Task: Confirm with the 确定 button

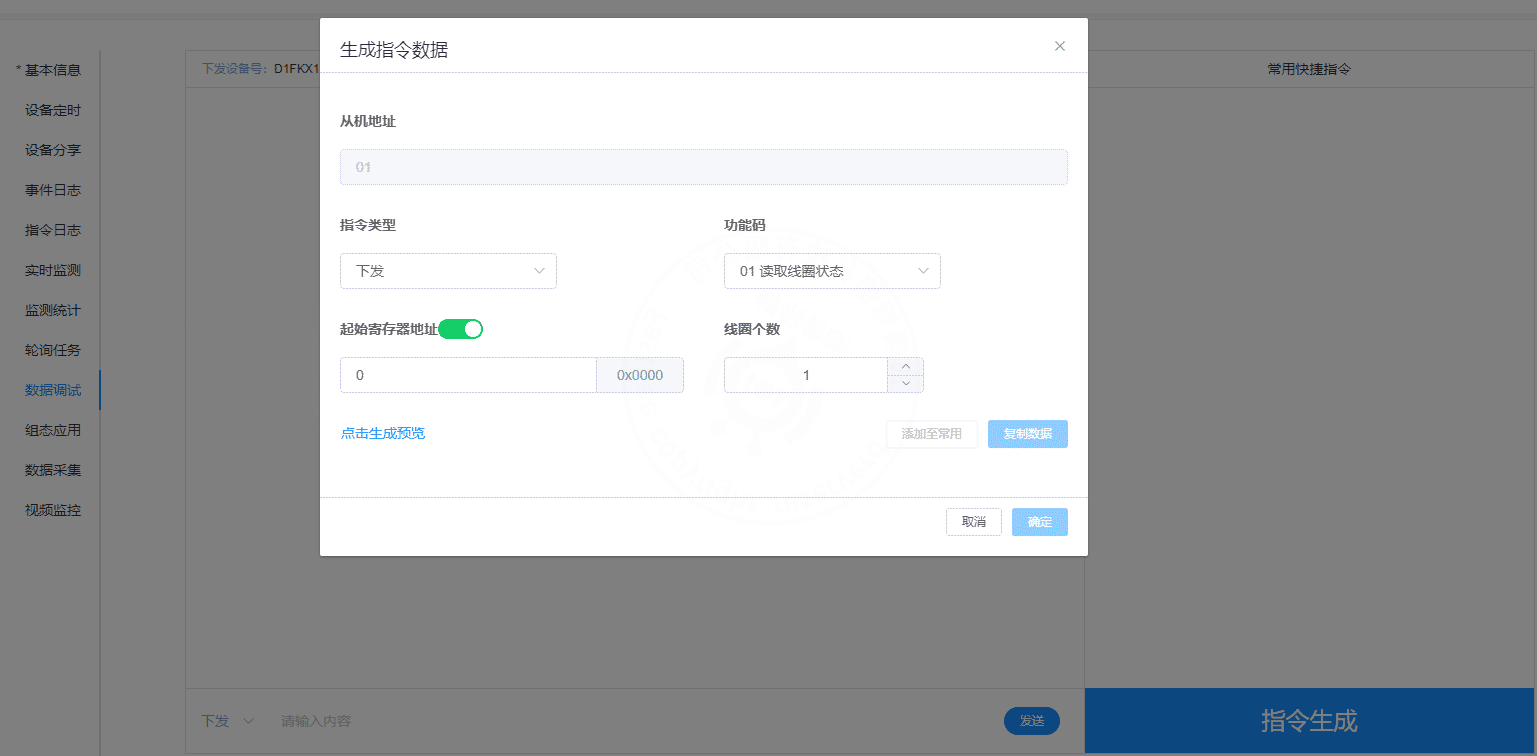Action: click(x=1040, y=522)
